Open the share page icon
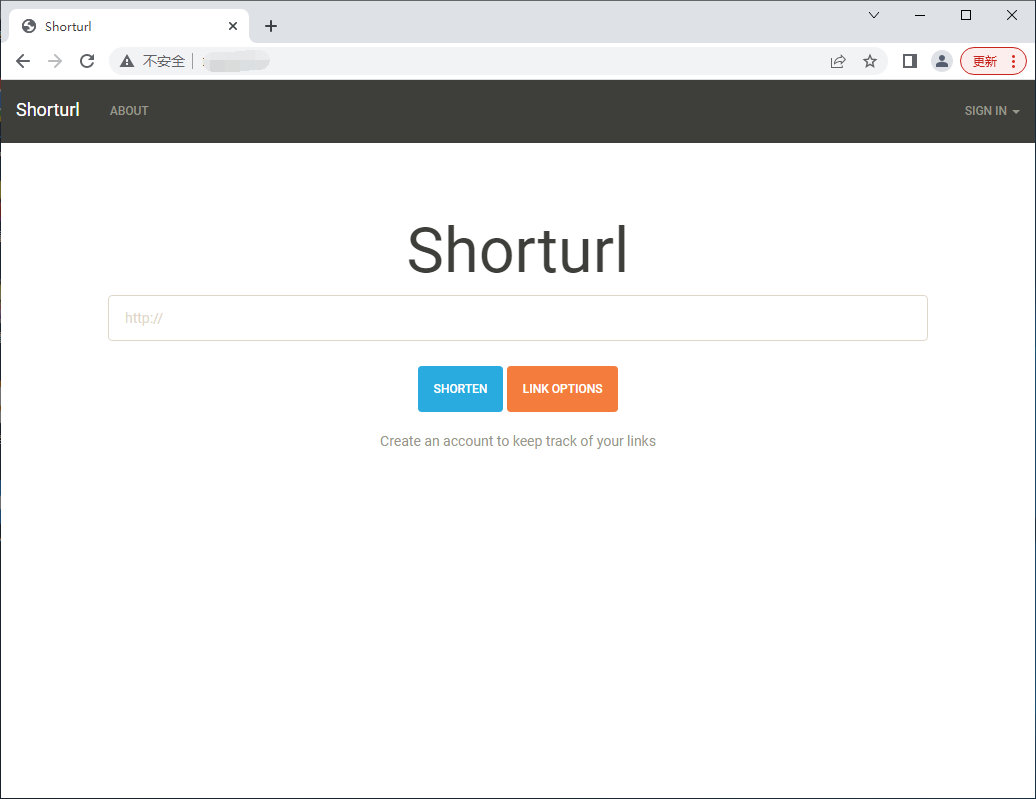1036x799 pixels. [x=838, y=61]
